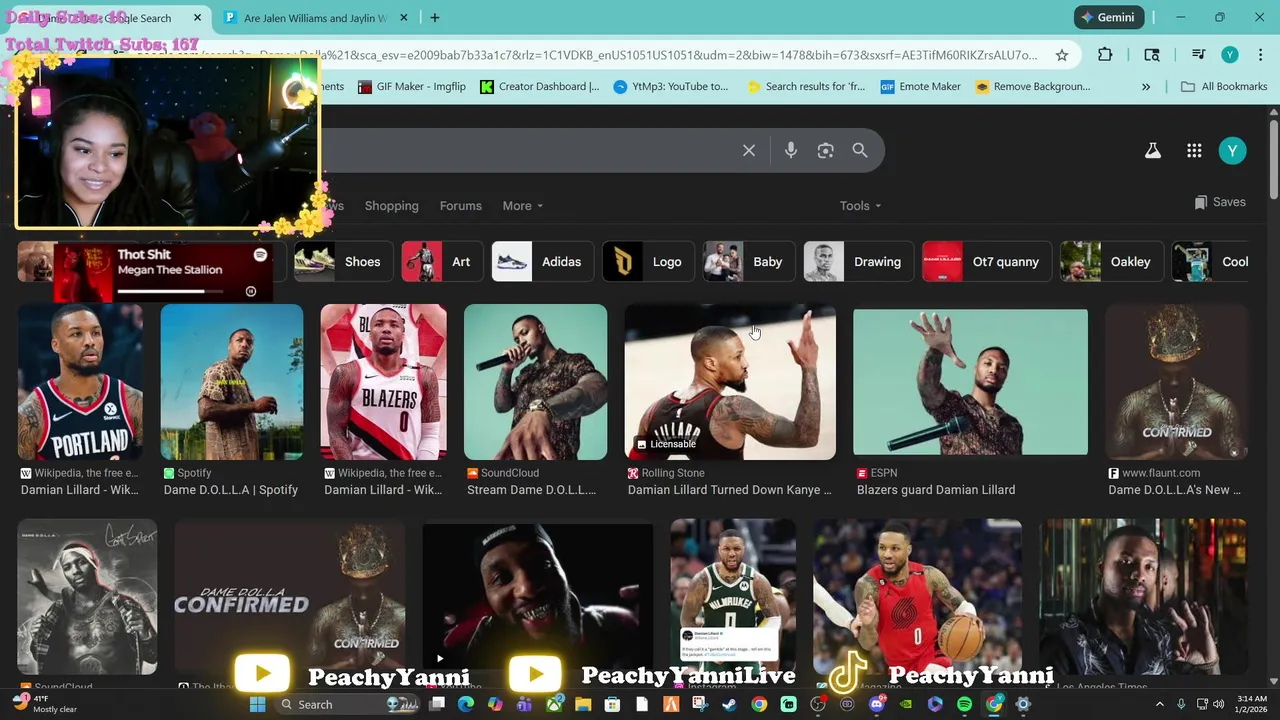This screenshot has width=1280, height=720.
Task: Open the Windows Start menu
Action: point(257,704)
